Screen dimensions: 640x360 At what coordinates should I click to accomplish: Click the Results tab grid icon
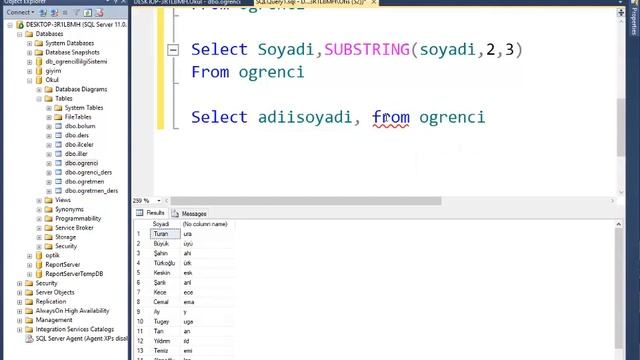click(x=140, y=213)
